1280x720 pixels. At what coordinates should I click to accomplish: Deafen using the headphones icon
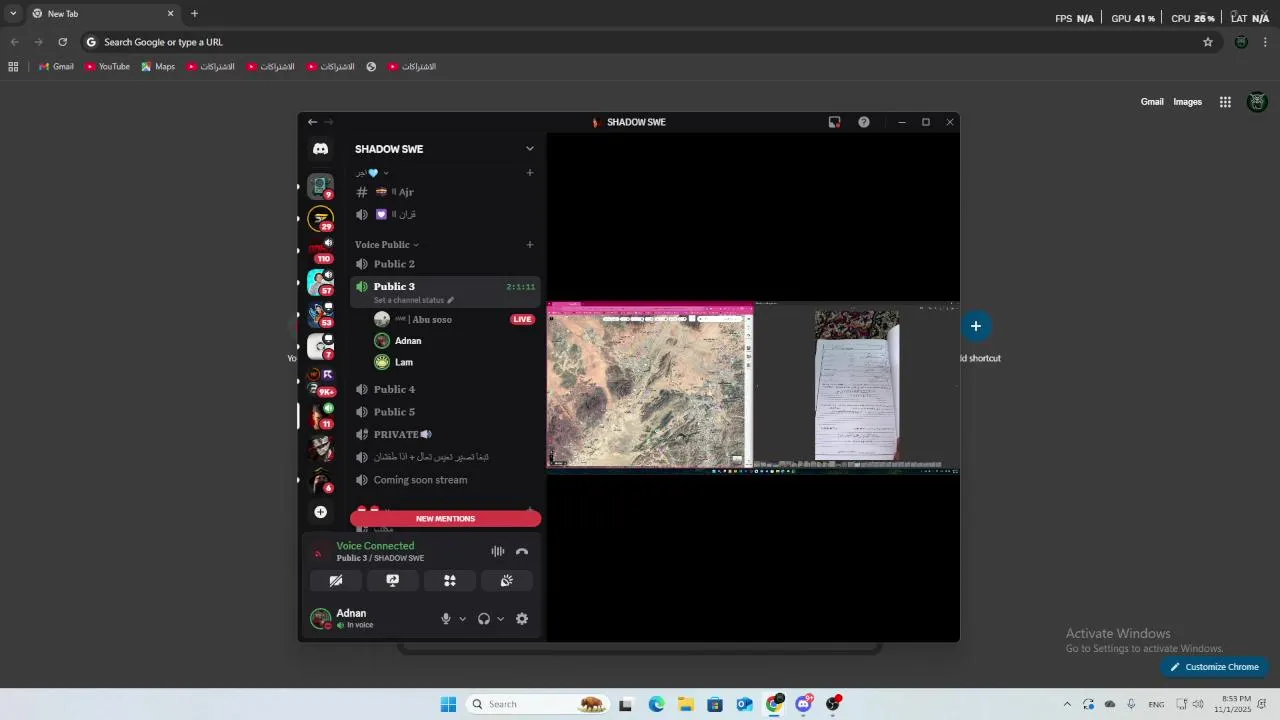click(x=484, y=619)
